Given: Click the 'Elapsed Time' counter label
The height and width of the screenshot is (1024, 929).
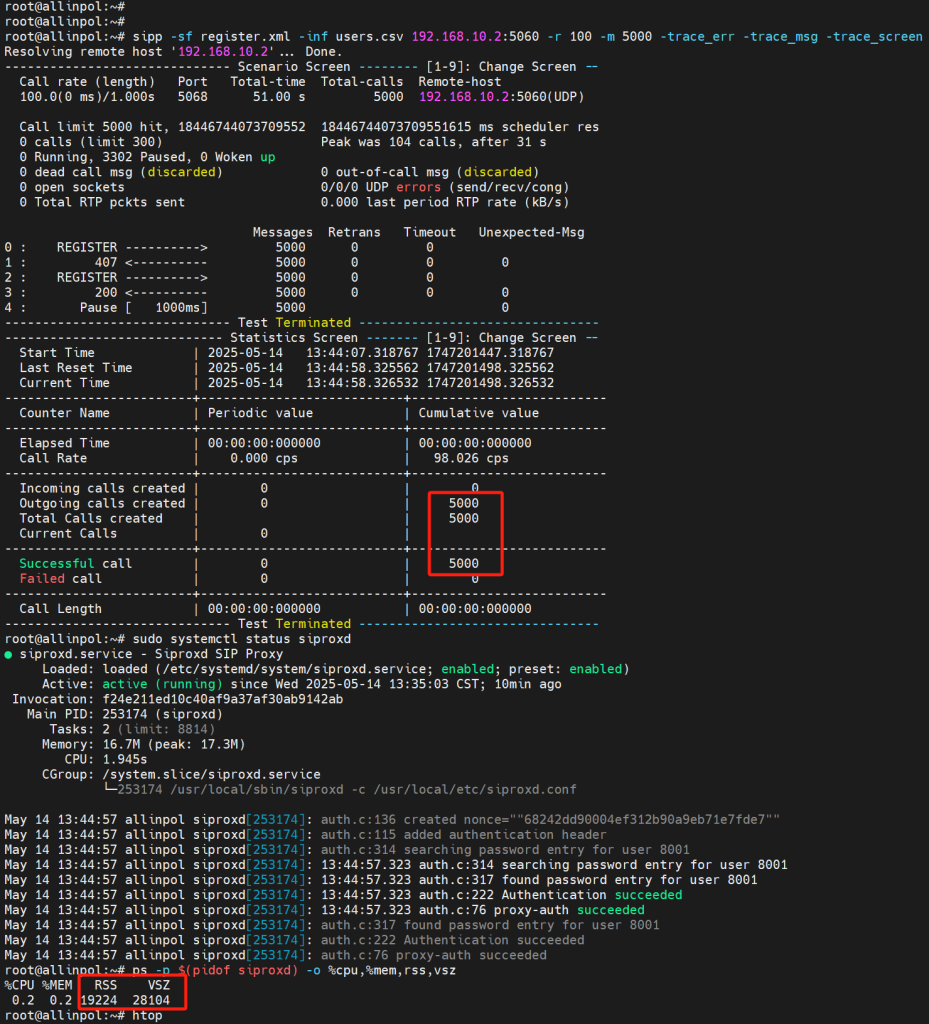Looking at the screenshot, I should pos(65,443).
